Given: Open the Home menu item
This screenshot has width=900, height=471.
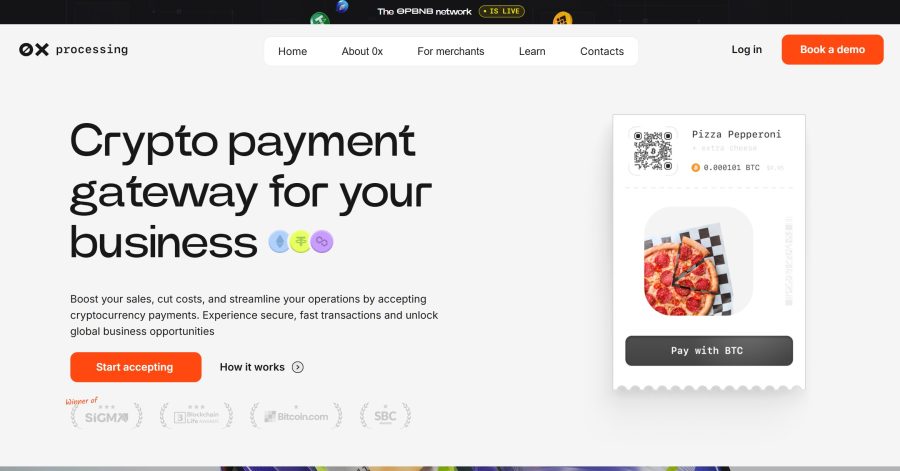Looking at the screenshot, I should pyautogui.click(x=293, y=51).
